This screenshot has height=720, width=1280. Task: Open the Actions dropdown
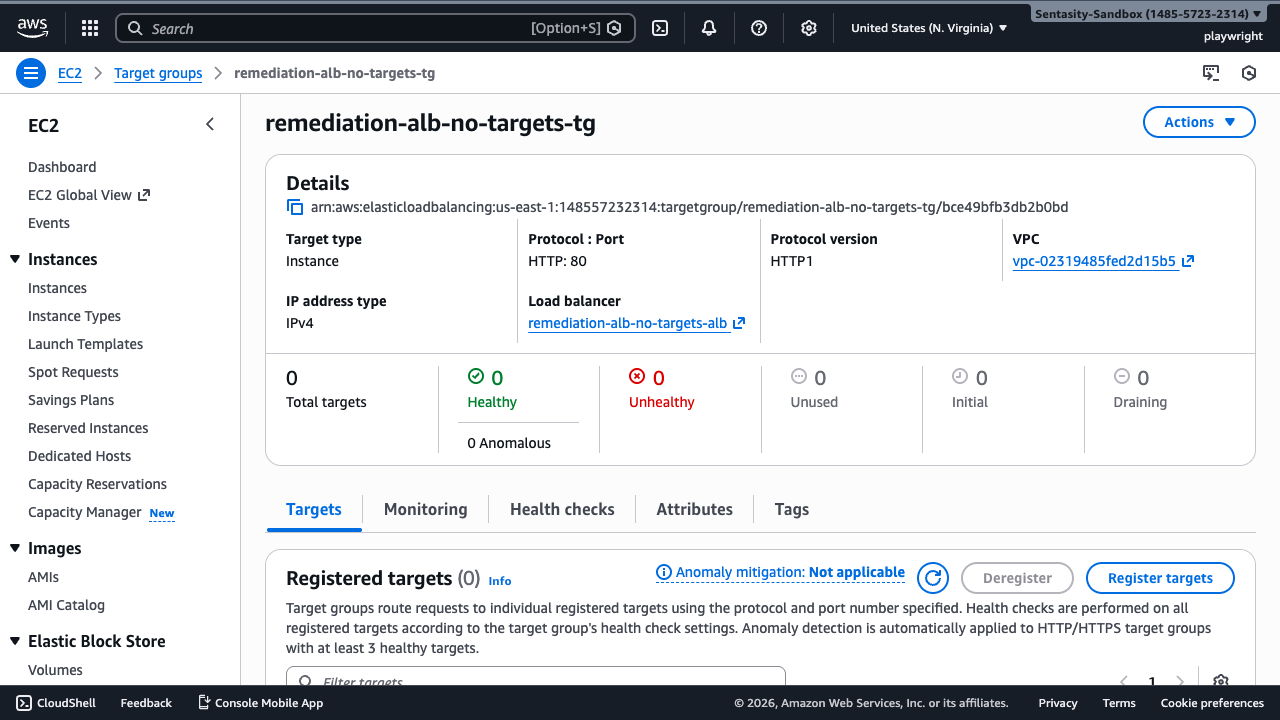click(x=1199, y=122)
